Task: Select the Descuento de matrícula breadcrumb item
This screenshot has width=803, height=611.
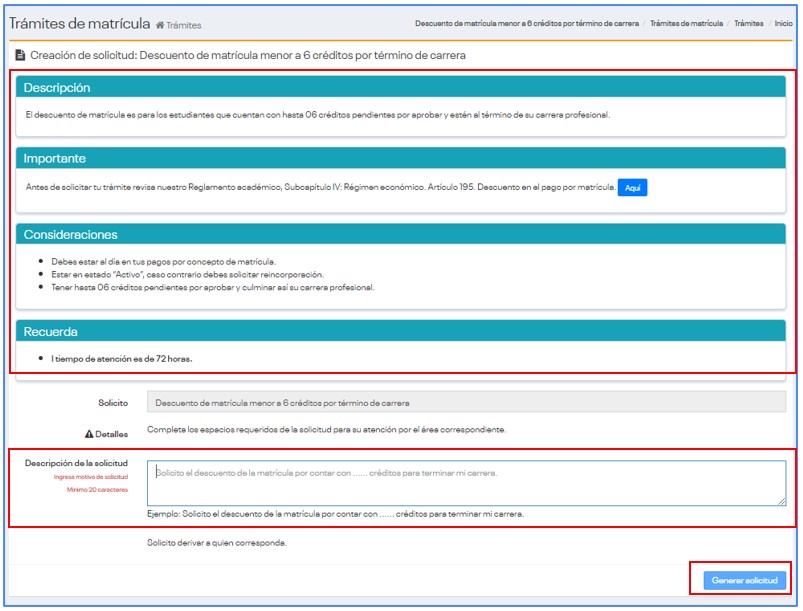Action: (526, 23)
